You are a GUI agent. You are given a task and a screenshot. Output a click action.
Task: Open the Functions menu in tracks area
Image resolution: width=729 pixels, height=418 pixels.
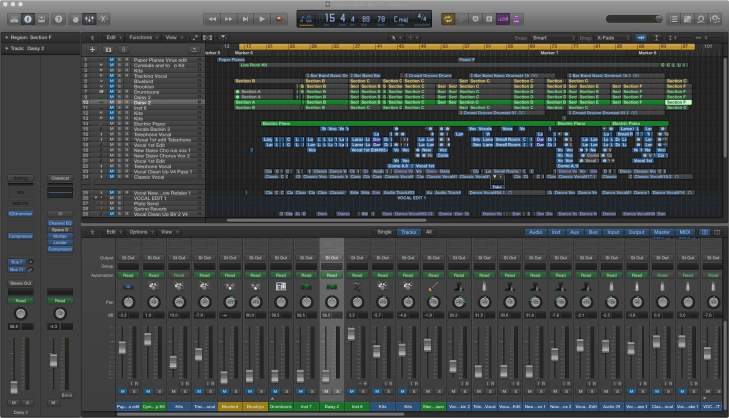[x=141, y=36]
